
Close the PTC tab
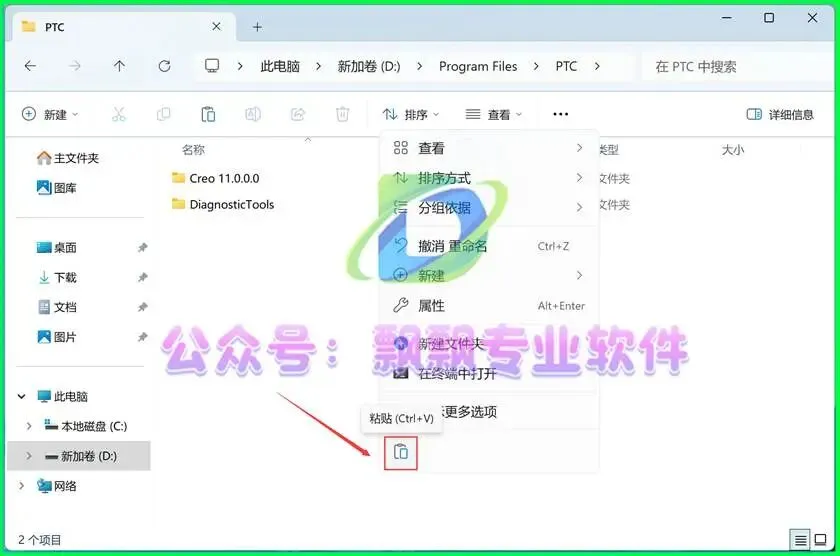(216, 26)
